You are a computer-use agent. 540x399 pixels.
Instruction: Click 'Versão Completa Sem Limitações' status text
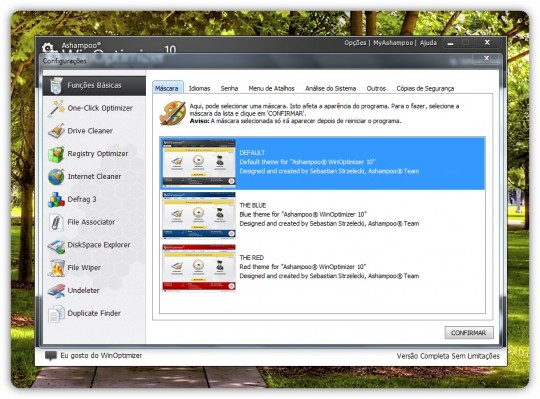448,356
